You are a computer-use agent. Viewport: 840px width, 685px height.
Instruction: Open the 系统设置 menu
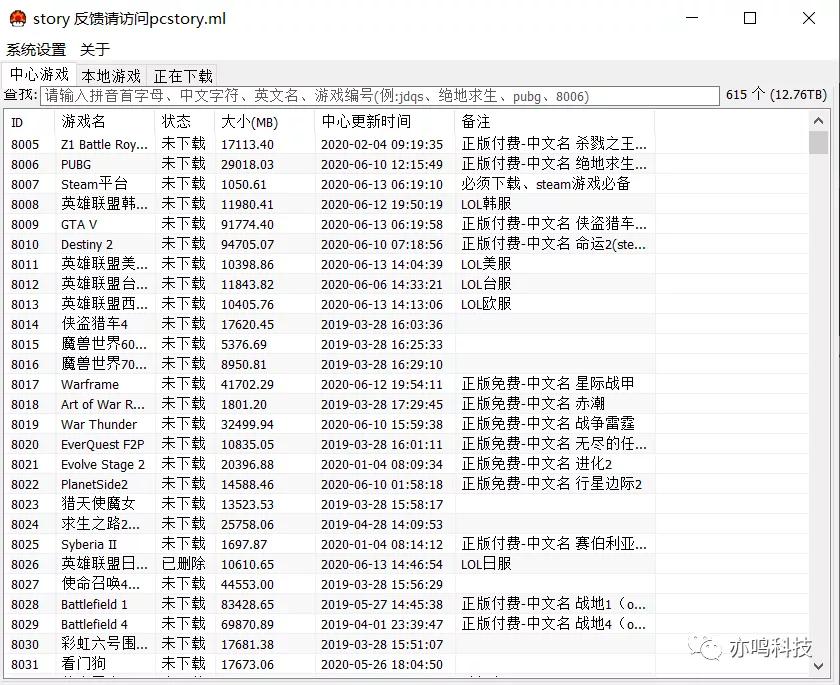pyautogui.click(x=36, y=48)
